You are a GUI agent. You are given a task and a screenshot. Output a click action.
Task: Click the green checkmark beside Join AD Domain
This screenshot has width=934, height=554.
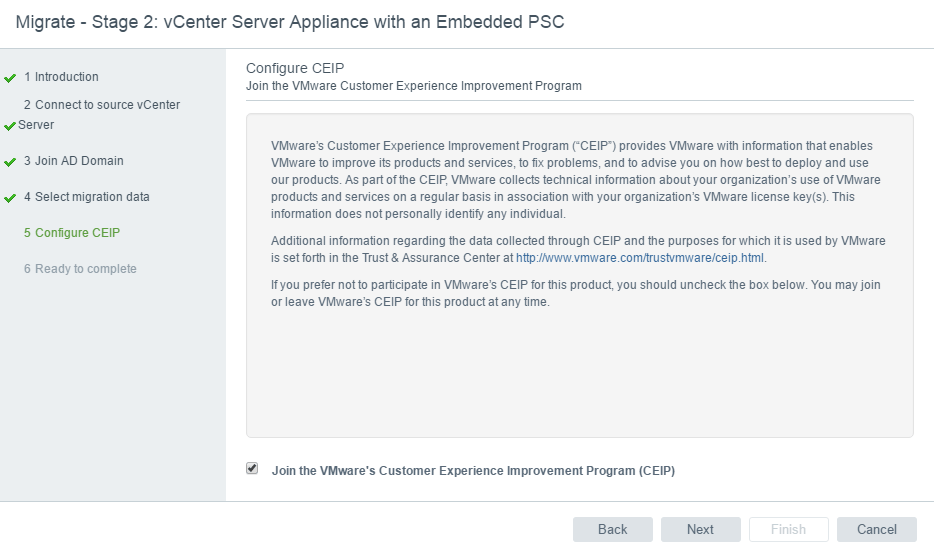point(10,162)
